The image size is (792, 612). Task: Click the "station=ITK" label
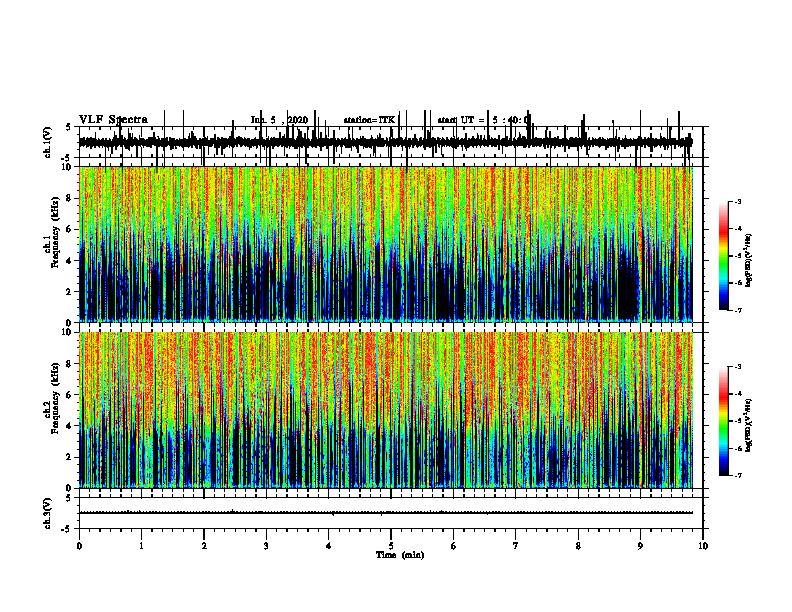point(369,120)
